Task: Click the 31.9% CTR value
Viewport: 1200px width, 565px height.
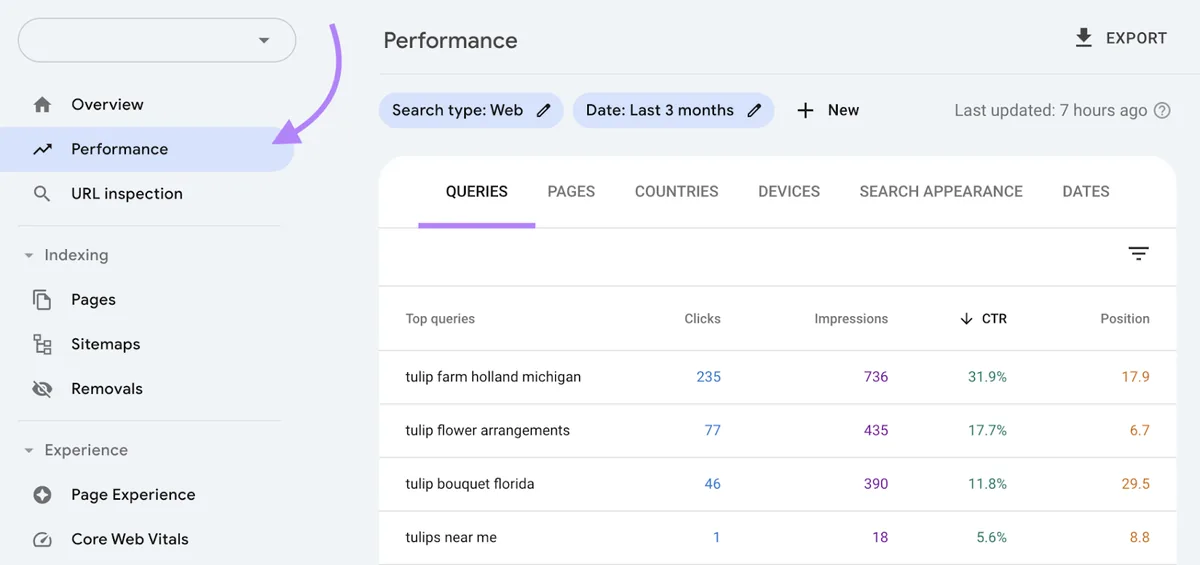Action: tap(986, 377)
